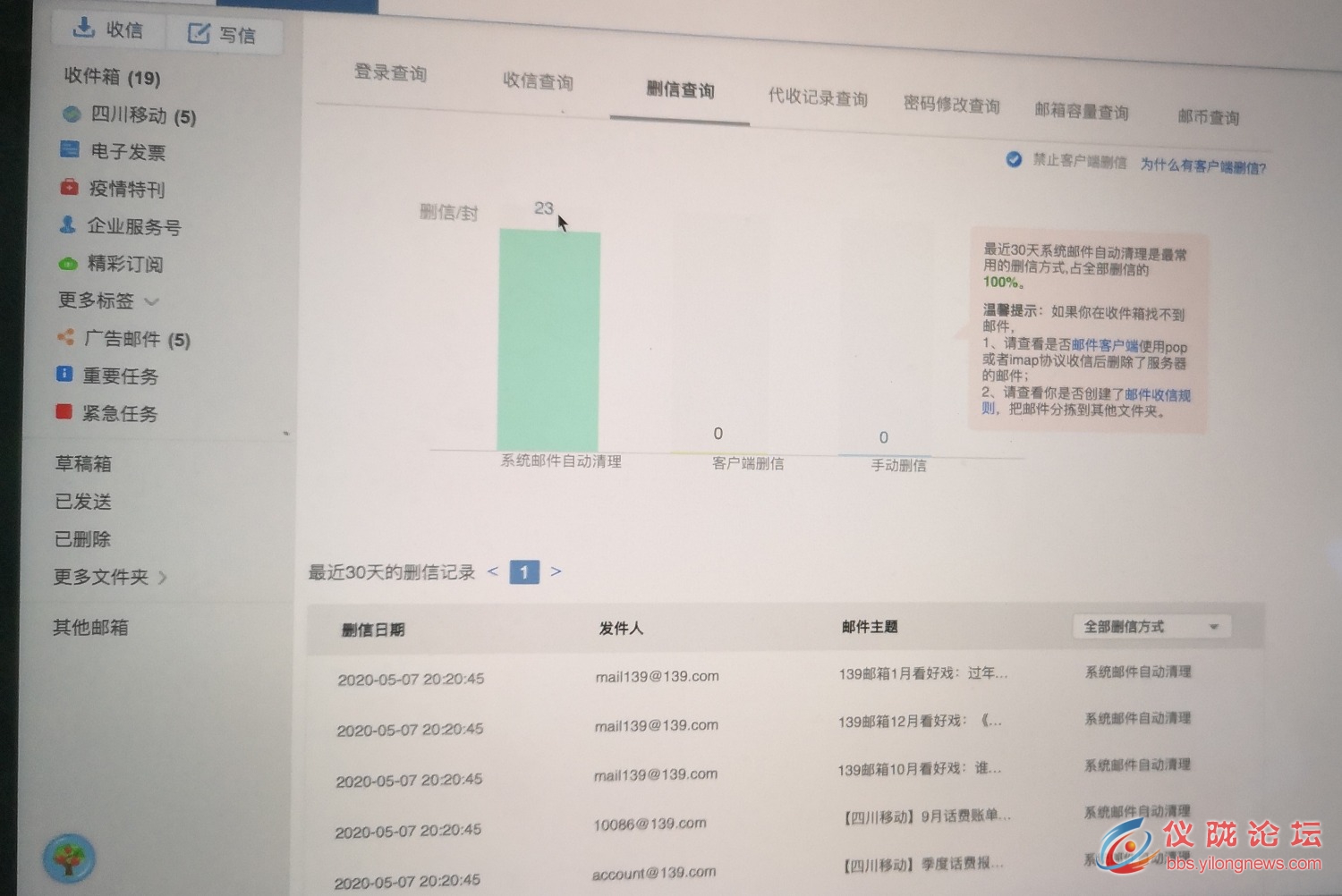Open the 全部删信方式 dropdown
This screenshot has width=1342, height=896.
pyautogui.click(x=1151, y=627)
